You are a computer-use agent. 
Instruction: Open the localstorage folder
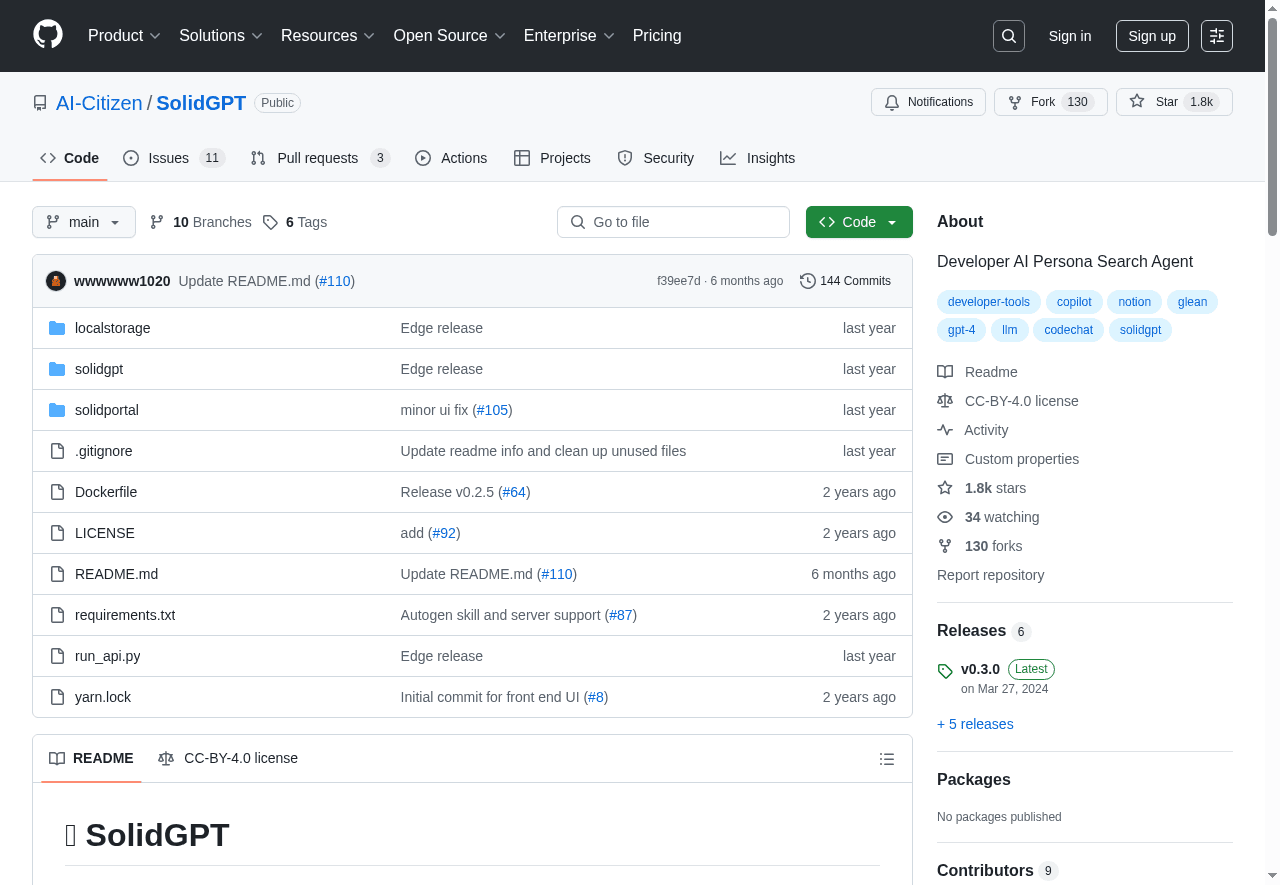point(112,328)
